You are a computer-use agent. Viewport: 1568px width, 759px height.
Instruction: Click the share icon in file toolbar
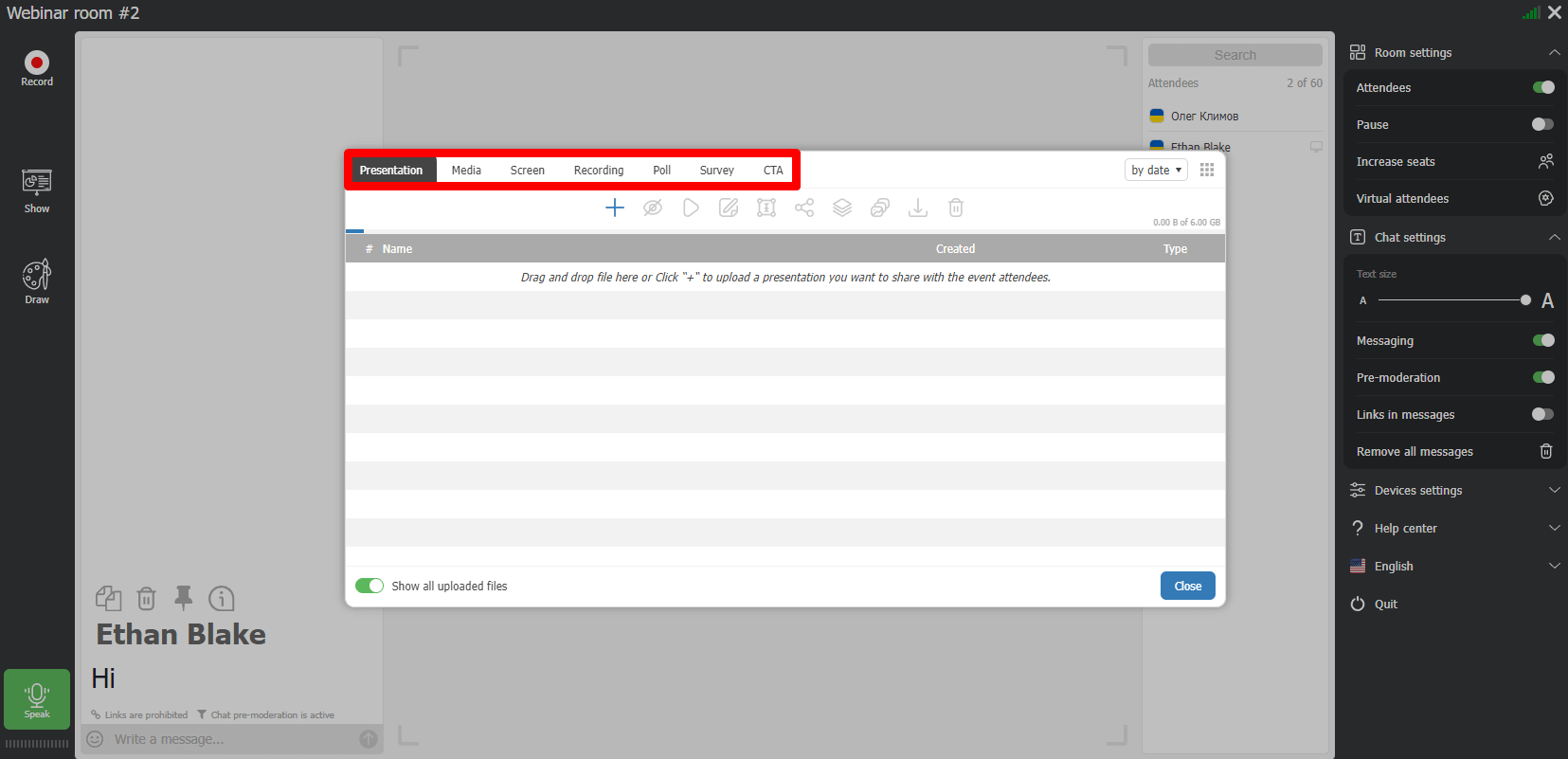click(804, 208)
